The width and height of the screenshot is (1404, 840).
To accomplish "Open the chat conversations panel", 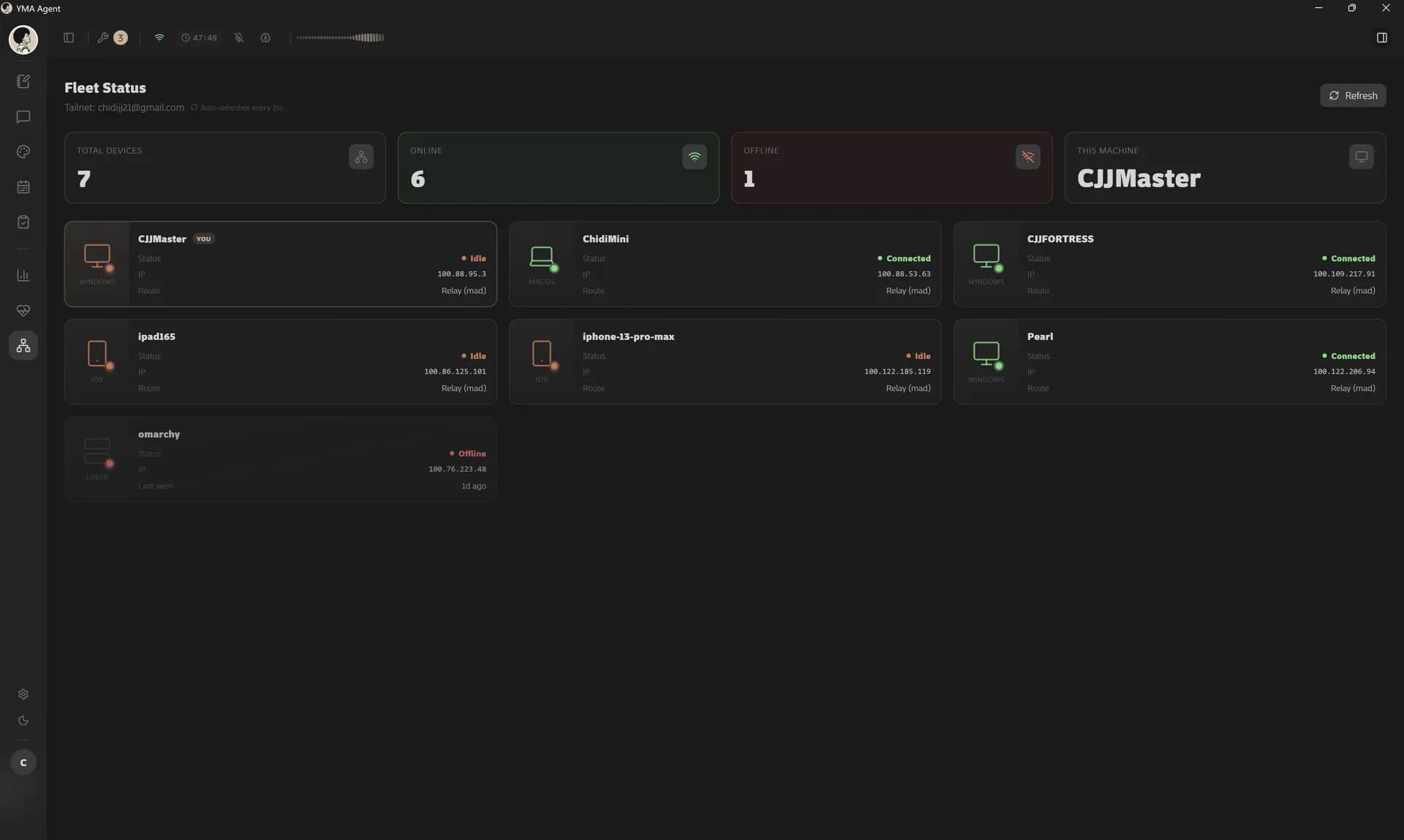I will tap(23, 117).
